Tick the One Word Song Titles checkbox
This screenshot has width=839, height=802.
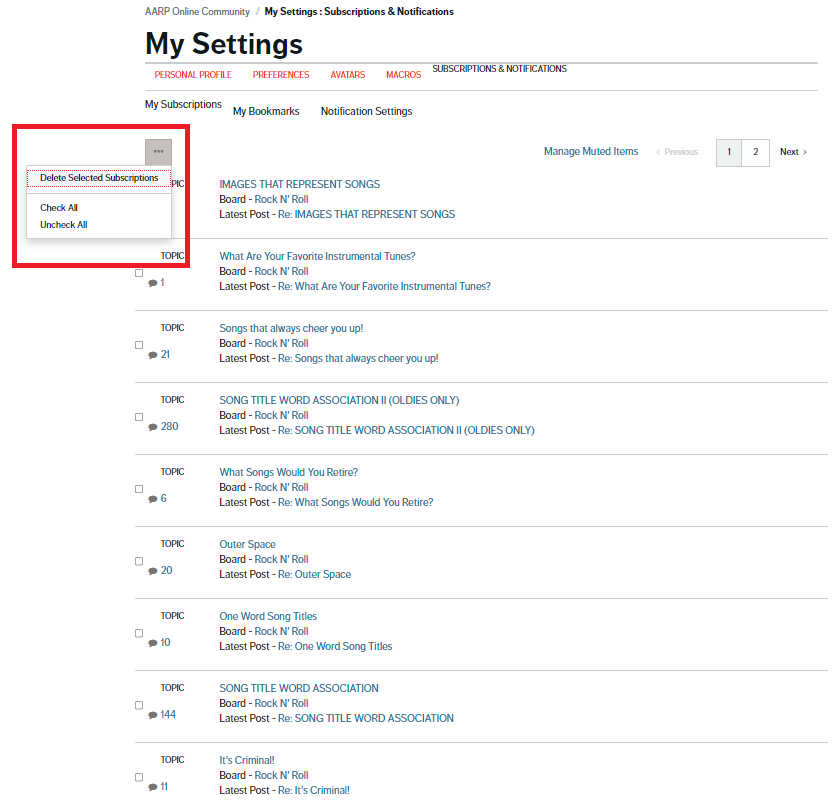(139, 633)
